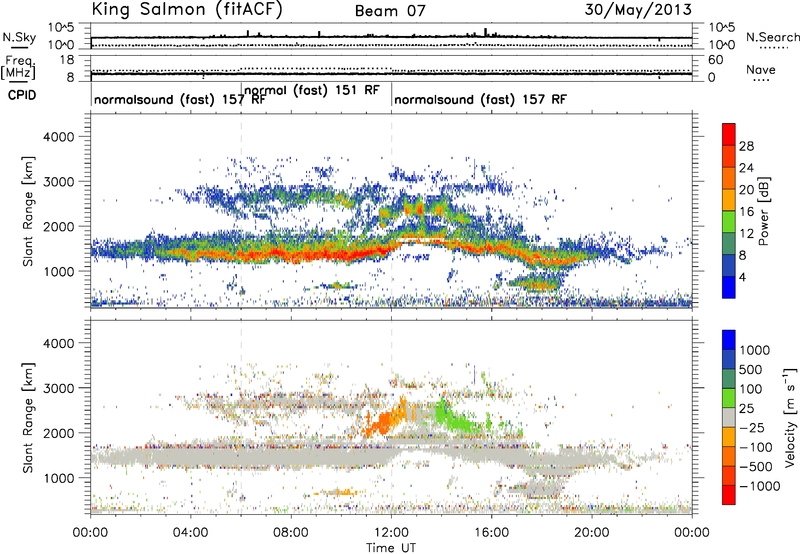This screenshot has height=554, width=800.
Task: Click the velocity panel's Slant Range axis label
Action: (28, 417)
